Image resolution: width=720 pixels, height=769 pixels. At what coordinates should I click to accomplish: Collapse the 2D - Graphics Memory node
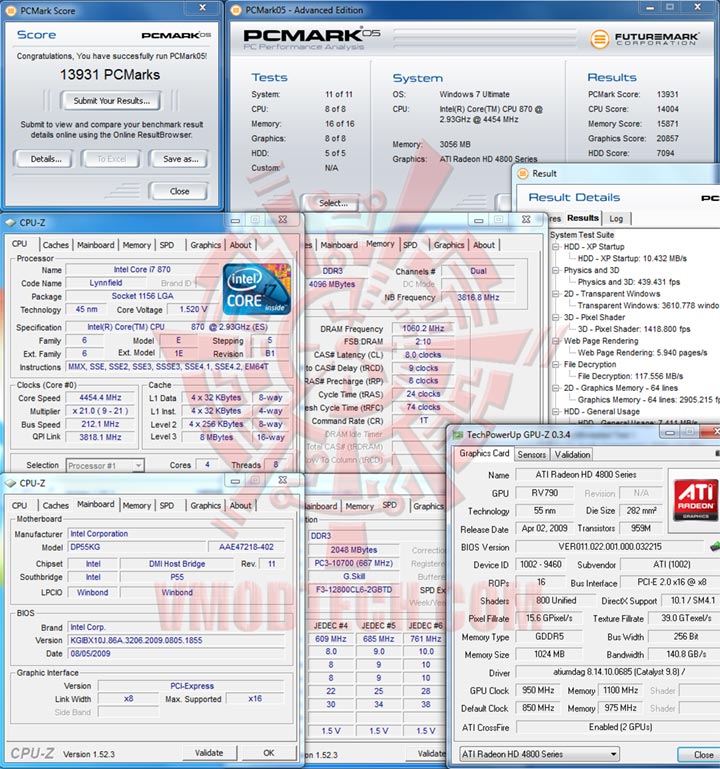[556, 388]
